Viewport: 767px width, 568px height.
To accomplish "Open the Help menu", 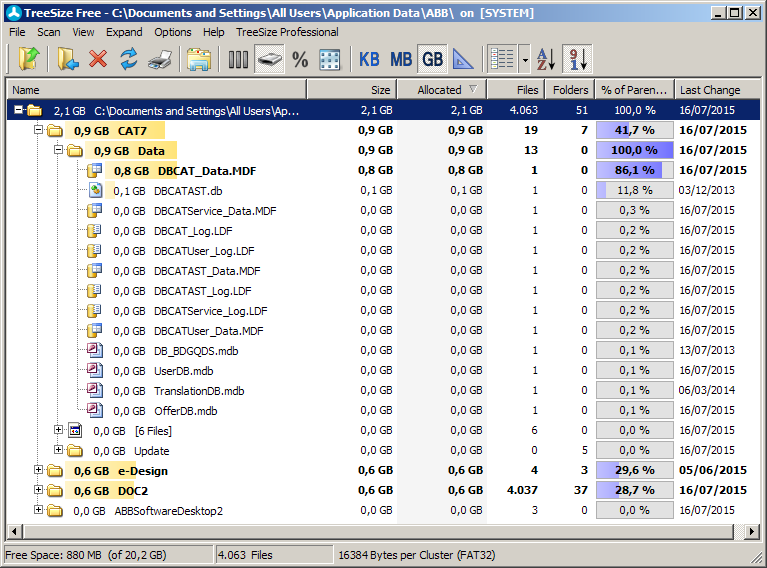I will pyautogui.click(x=214, y=32).
